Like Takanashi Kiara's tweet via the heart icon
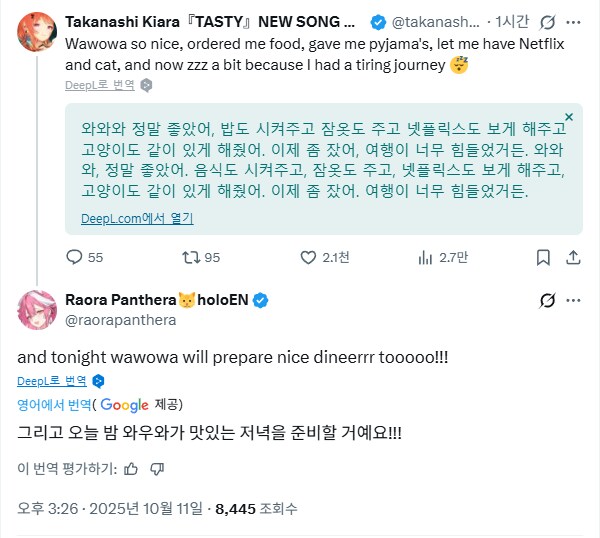The width and height of the screenshot is (600, 538). (307, 257)
